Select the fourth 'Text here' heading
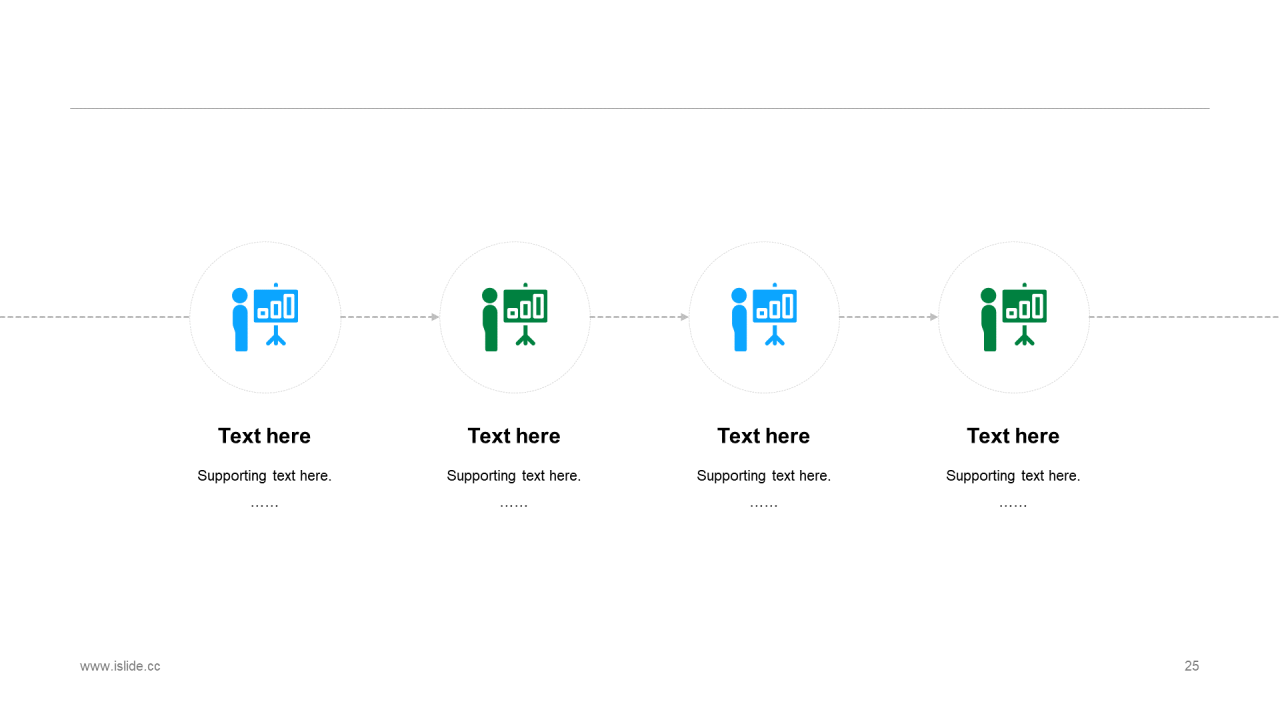1280x720 pixels. [x=1013, y=436]
